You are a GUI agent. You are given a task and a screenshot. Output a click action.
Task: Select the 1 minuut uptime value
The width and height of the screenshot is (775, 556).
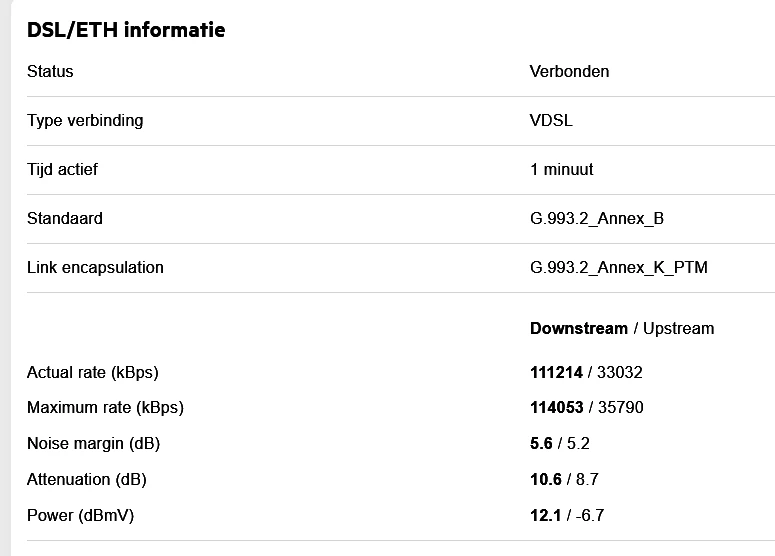coord(561,170)
